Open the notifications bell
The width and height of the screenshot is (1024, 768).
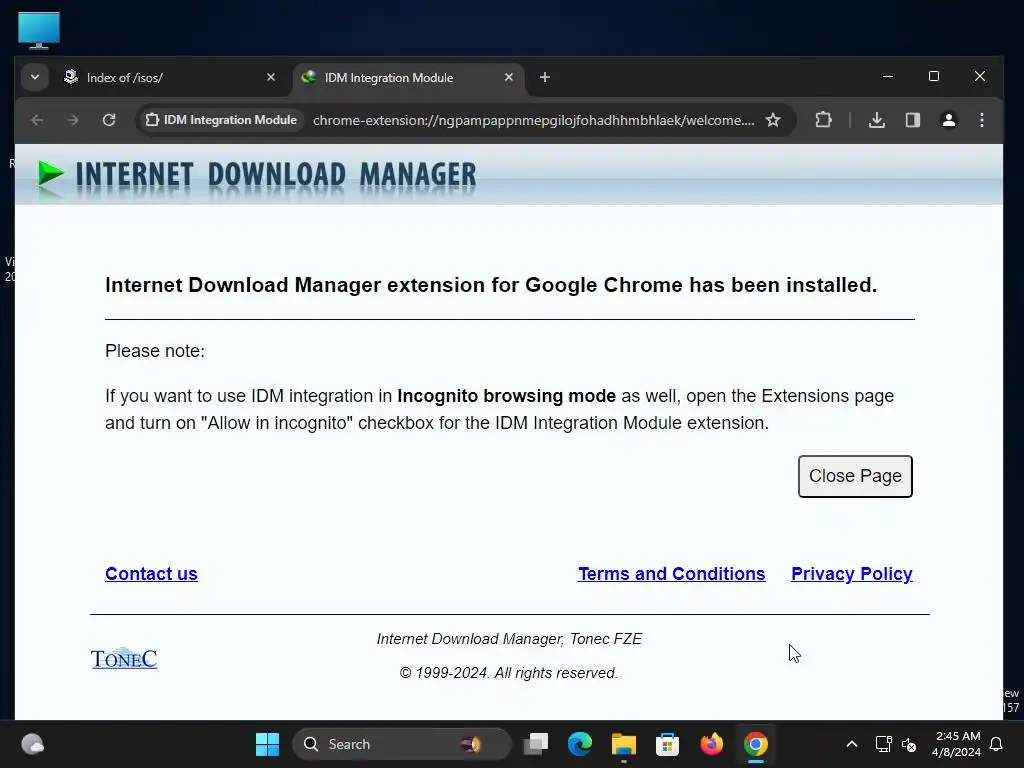997,744
